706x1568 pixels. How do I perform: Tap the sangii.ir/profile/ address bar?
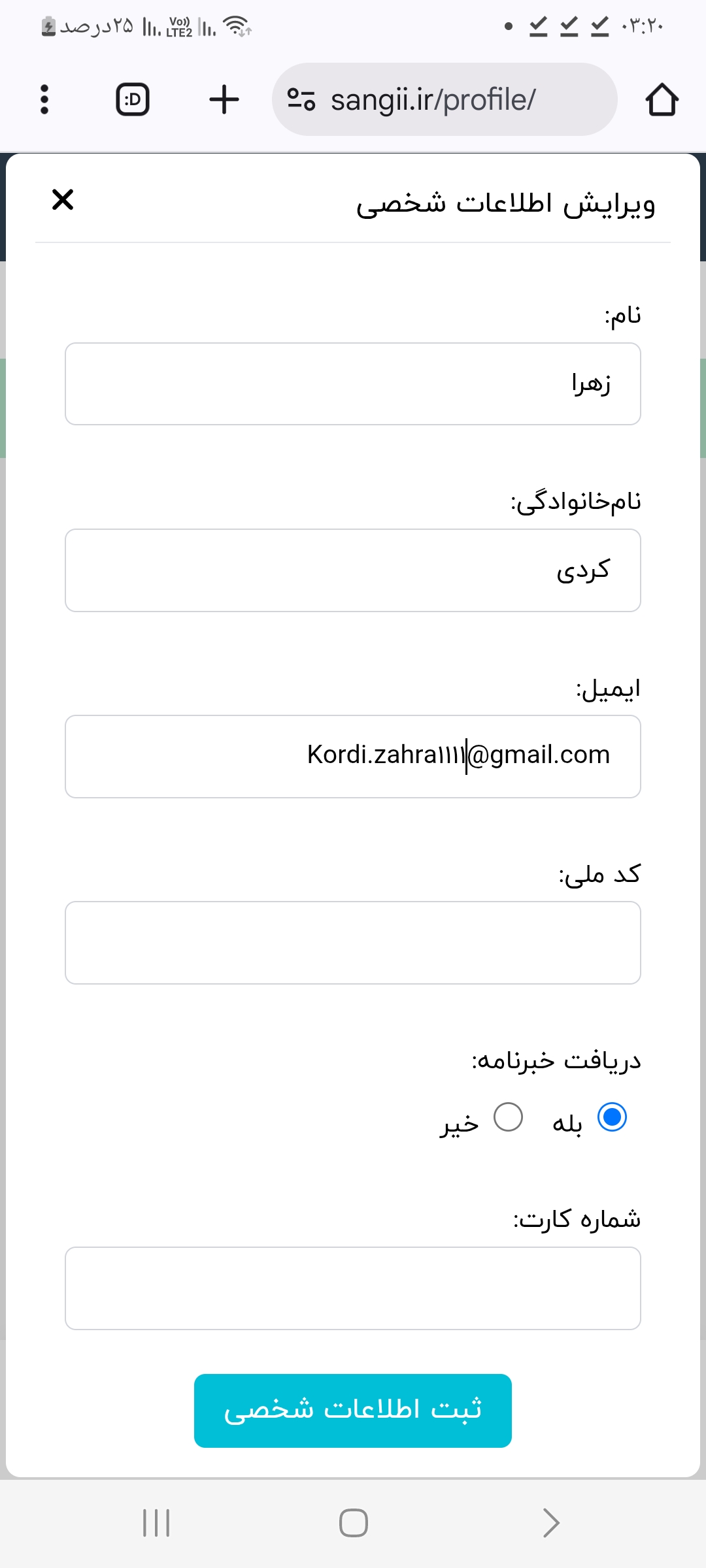click(x=445, y=99)
